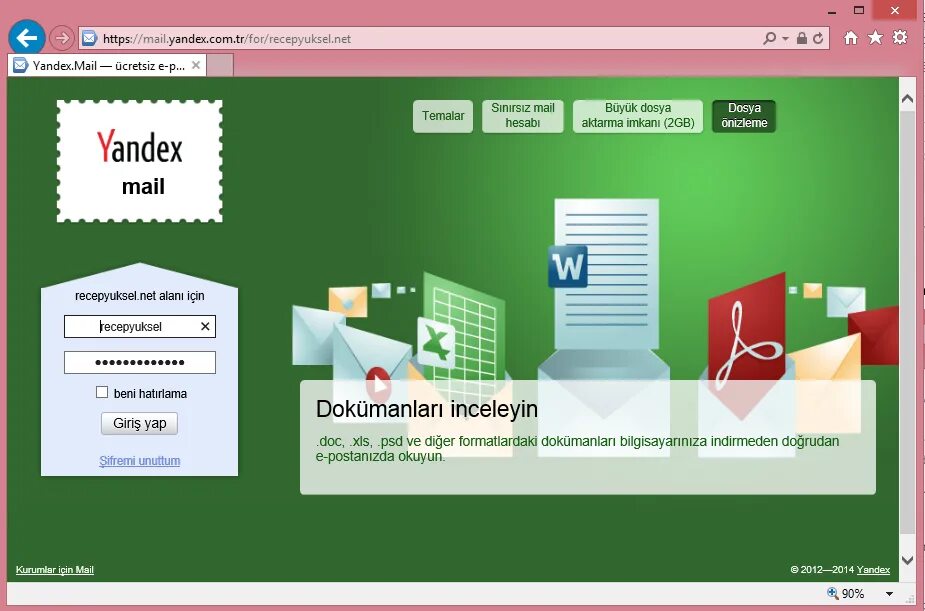Open the address bar search dropdown arrow
Image resolution: width=925 pixels, height=611 pixels.
pos(785,38)
